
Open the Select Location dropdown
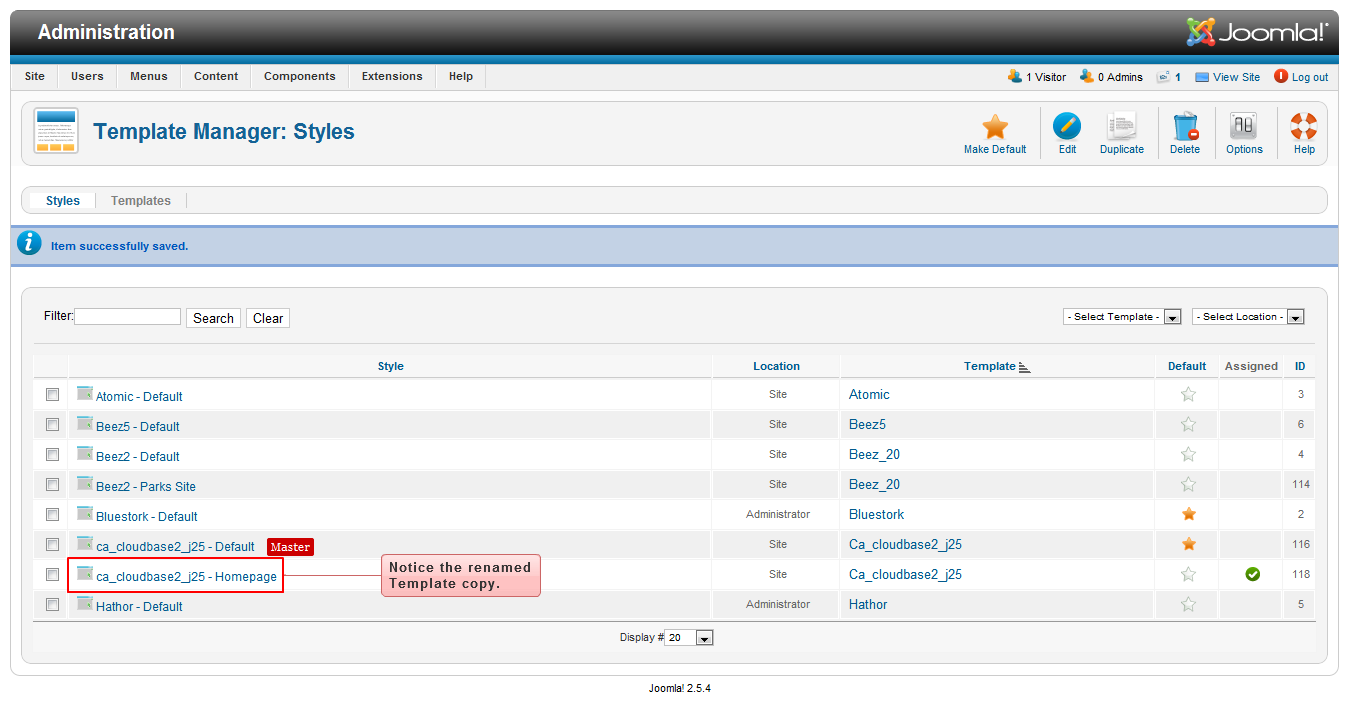click(x=1248, y=317)
